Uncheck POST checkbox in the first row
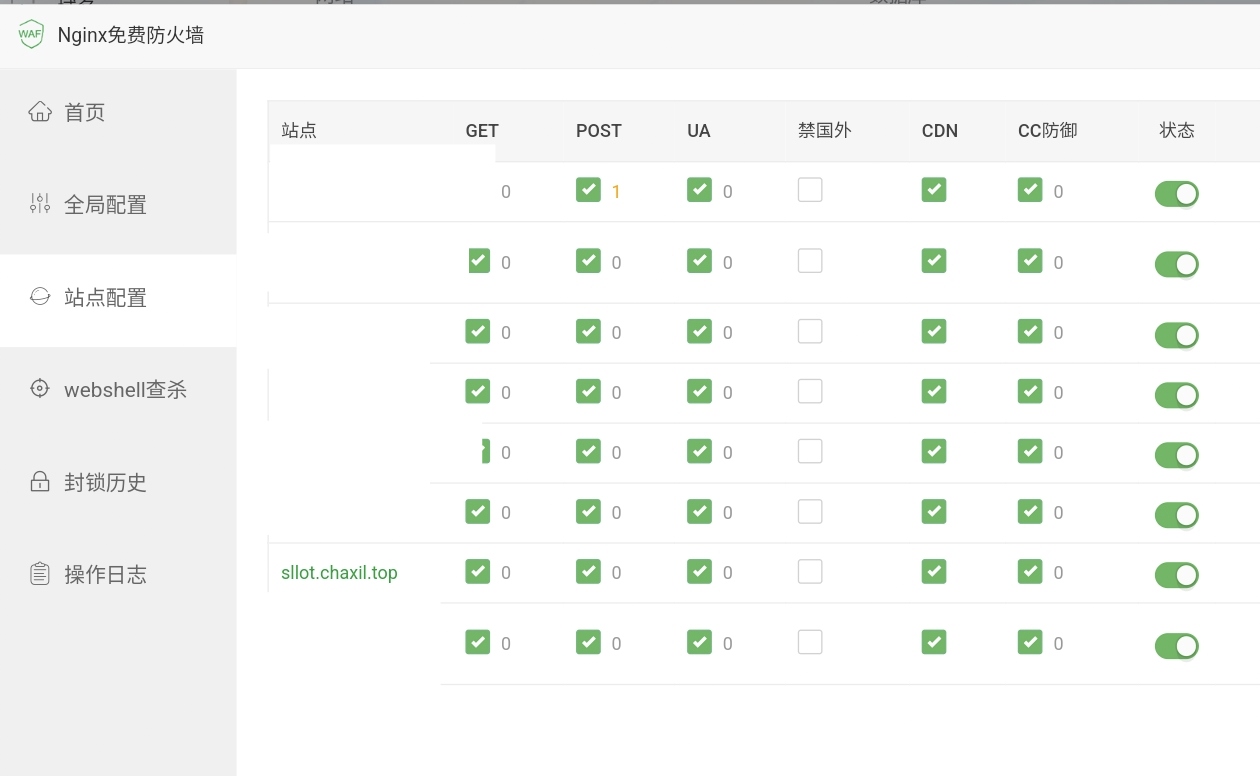1260x776 pixels. point(588,190)
